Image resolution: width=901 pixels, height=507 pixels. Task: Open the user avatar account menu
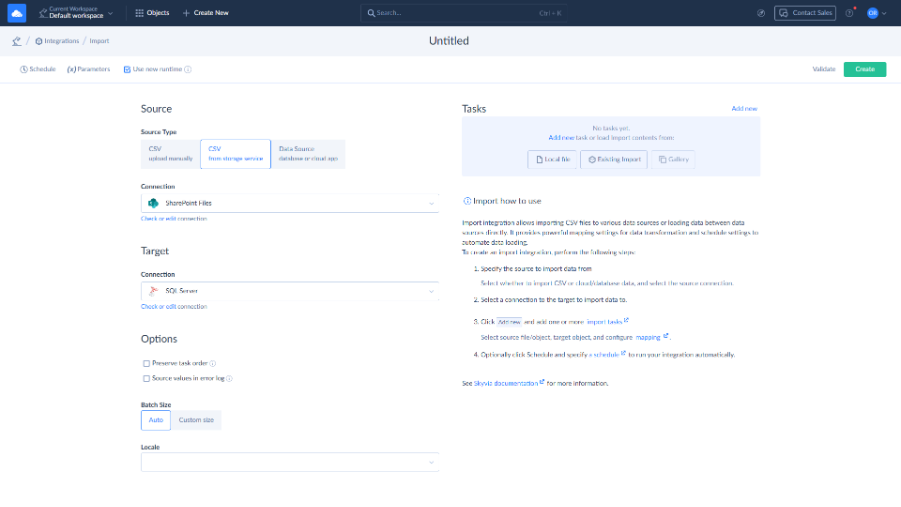tap(872, 13)
